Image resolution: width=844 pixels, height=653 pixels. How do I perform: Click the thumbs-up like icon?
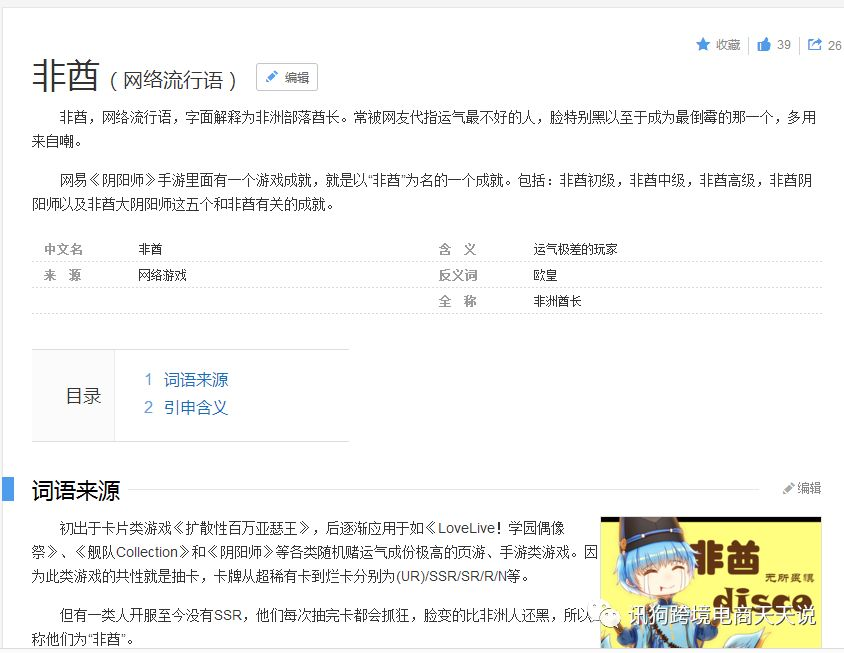(x=764, y=44)
